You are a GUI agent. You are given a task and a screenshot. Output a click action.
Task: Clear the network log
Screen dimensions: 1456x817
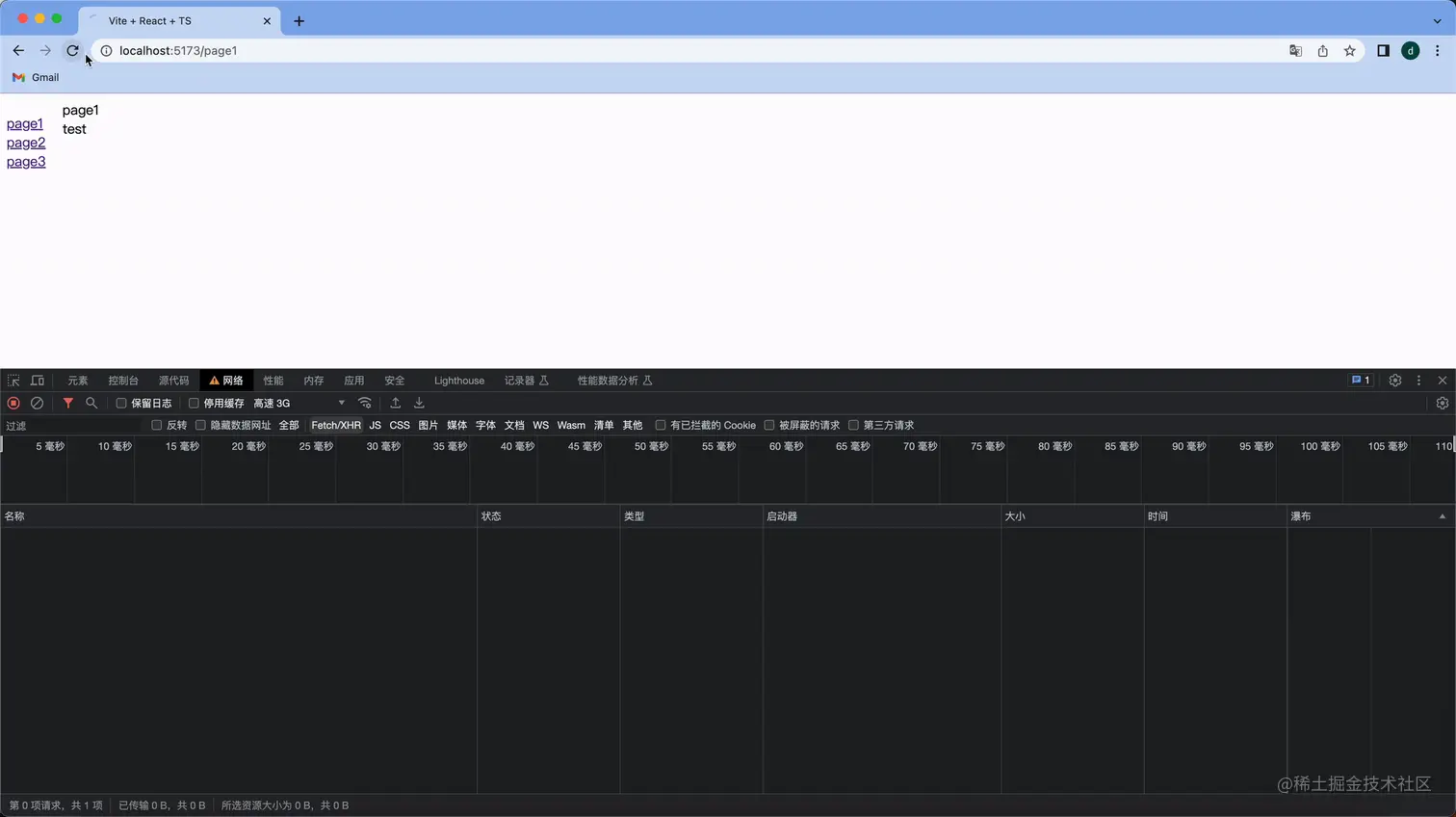pos(37,404)
